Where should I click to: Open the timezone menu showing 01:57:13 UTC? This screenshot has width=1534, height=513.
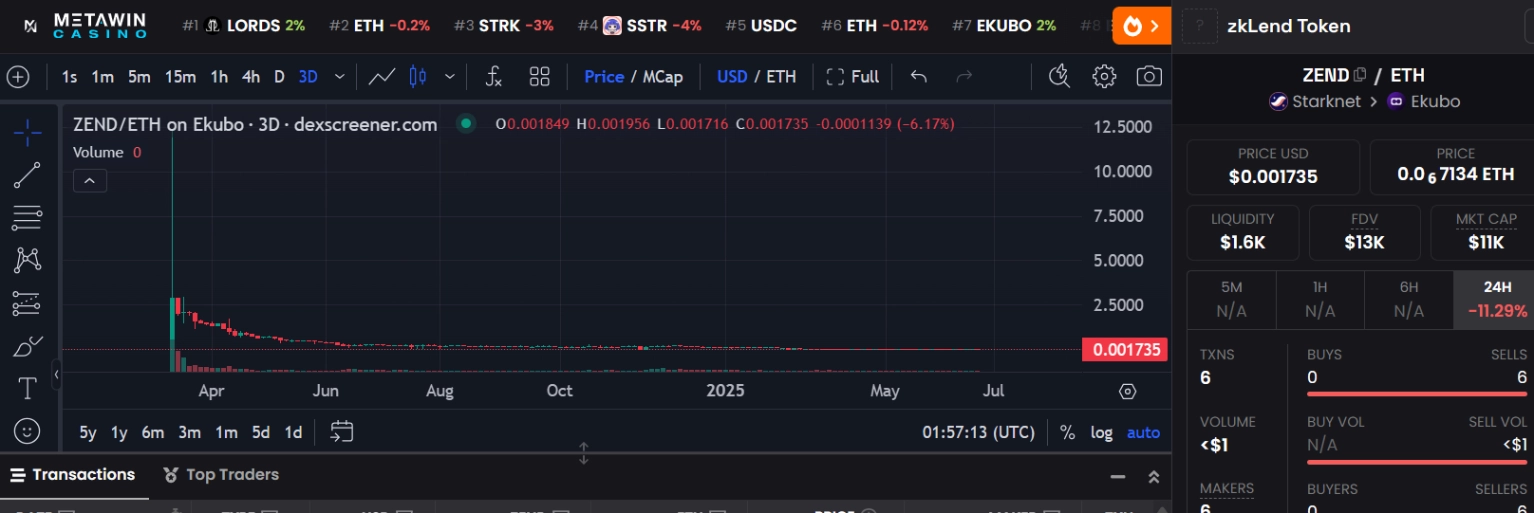pos(978,432)
